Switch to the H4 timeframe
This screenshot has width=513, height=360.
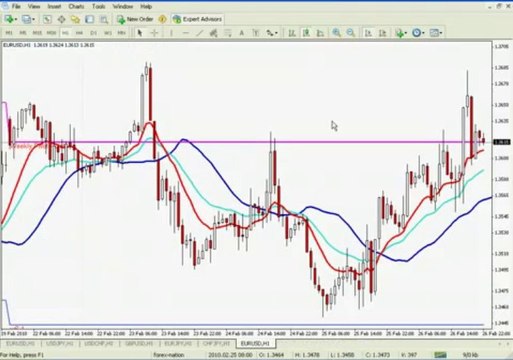79,33
